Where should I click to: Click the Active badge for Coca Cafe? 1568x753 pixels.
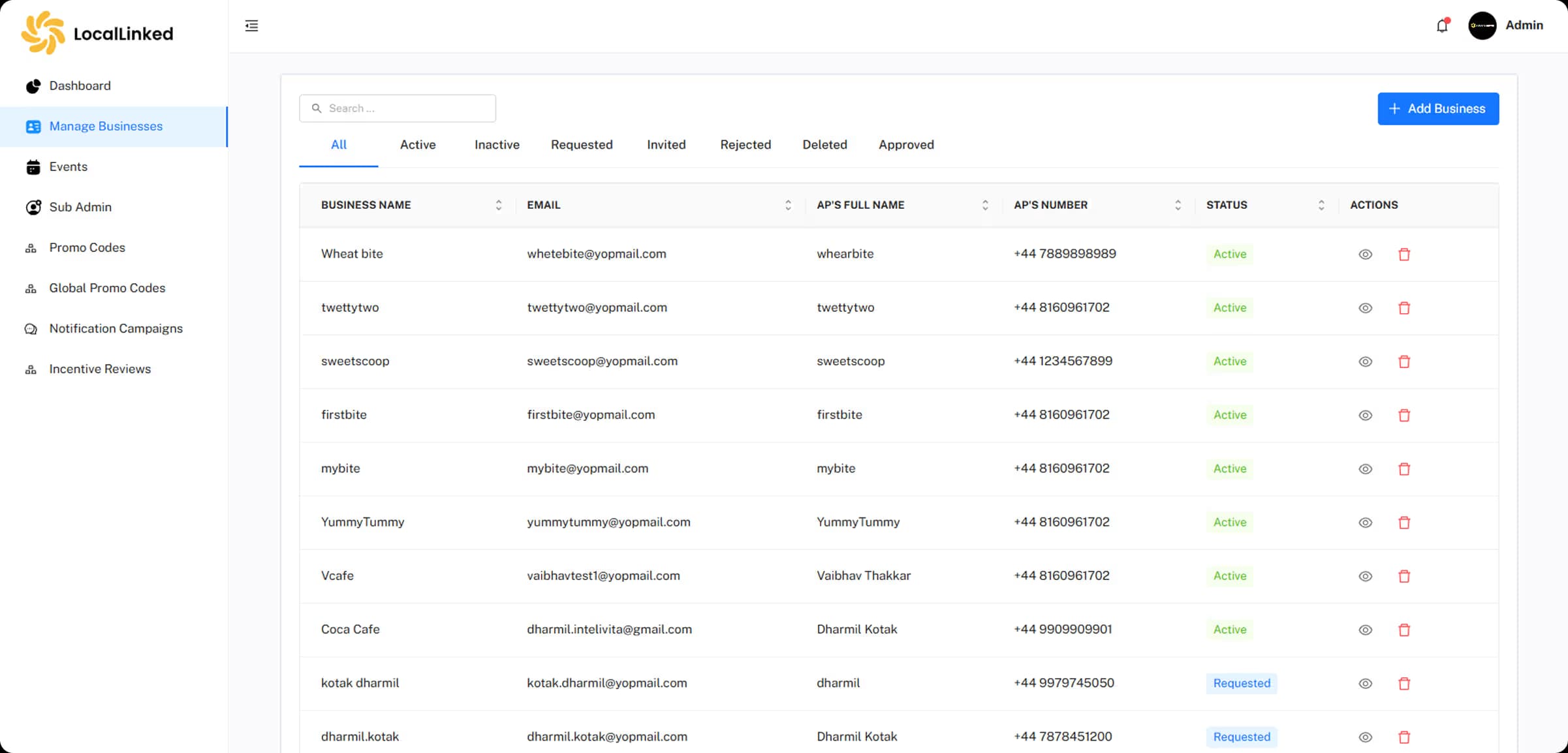tap(1230, 630)
